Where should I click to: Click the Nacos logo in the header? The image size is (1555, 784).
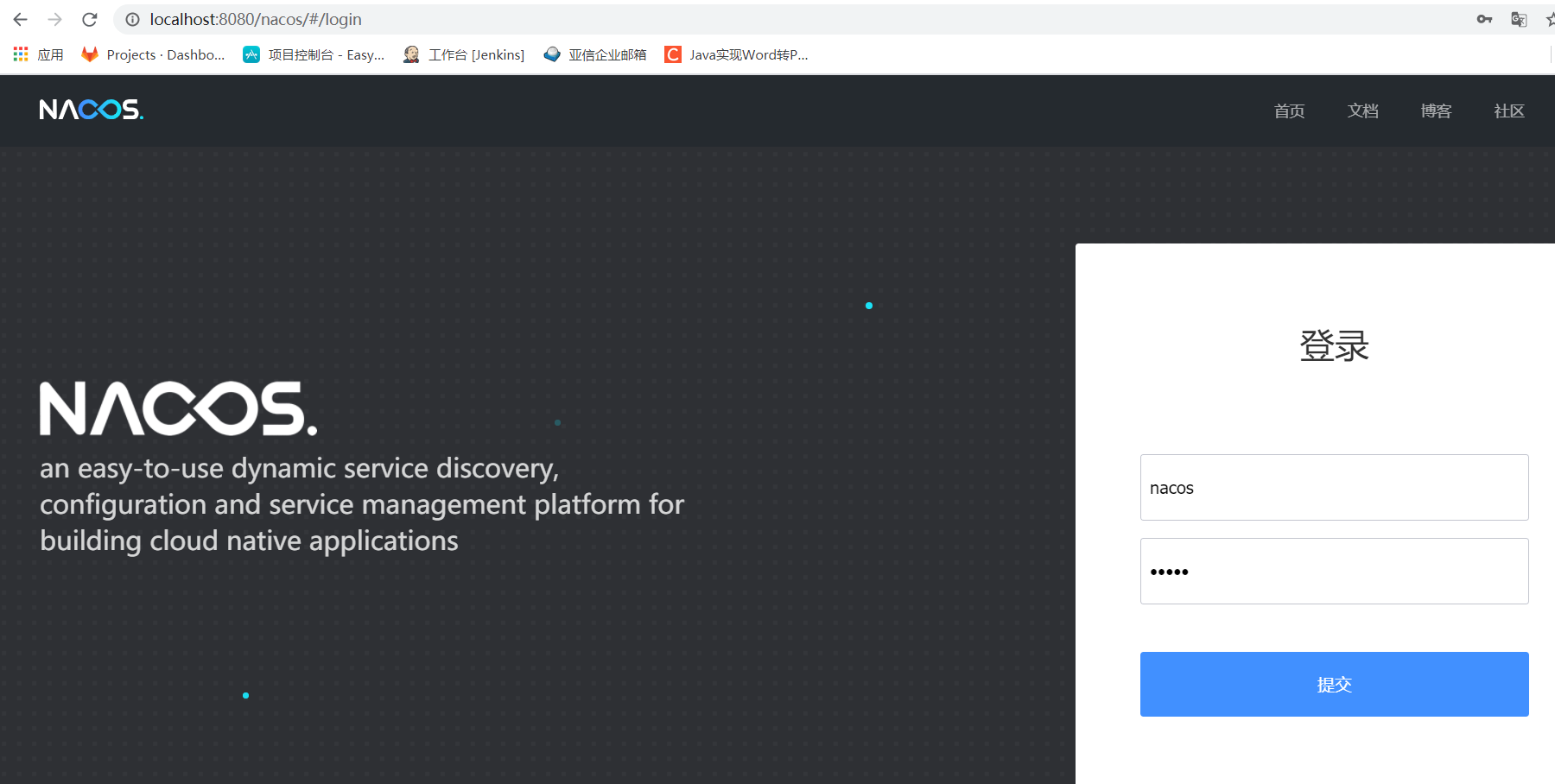pyautogui.click(x=92, y=110)
